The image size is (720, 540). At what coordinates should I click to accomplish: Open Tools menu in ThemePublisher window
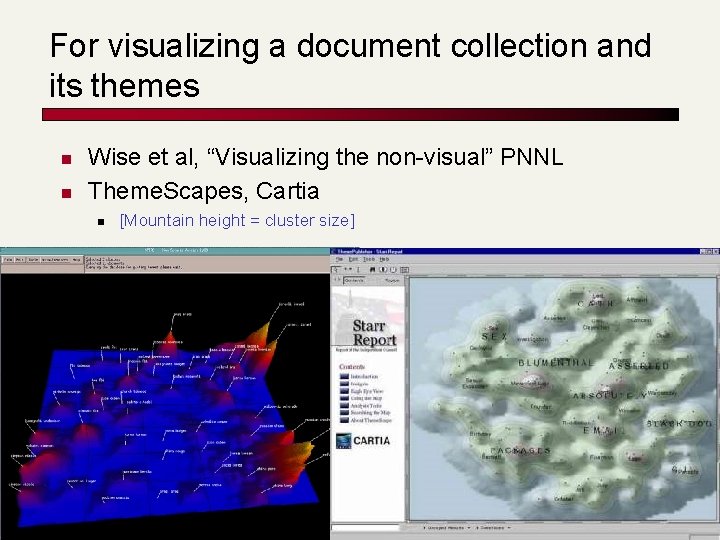369,259
